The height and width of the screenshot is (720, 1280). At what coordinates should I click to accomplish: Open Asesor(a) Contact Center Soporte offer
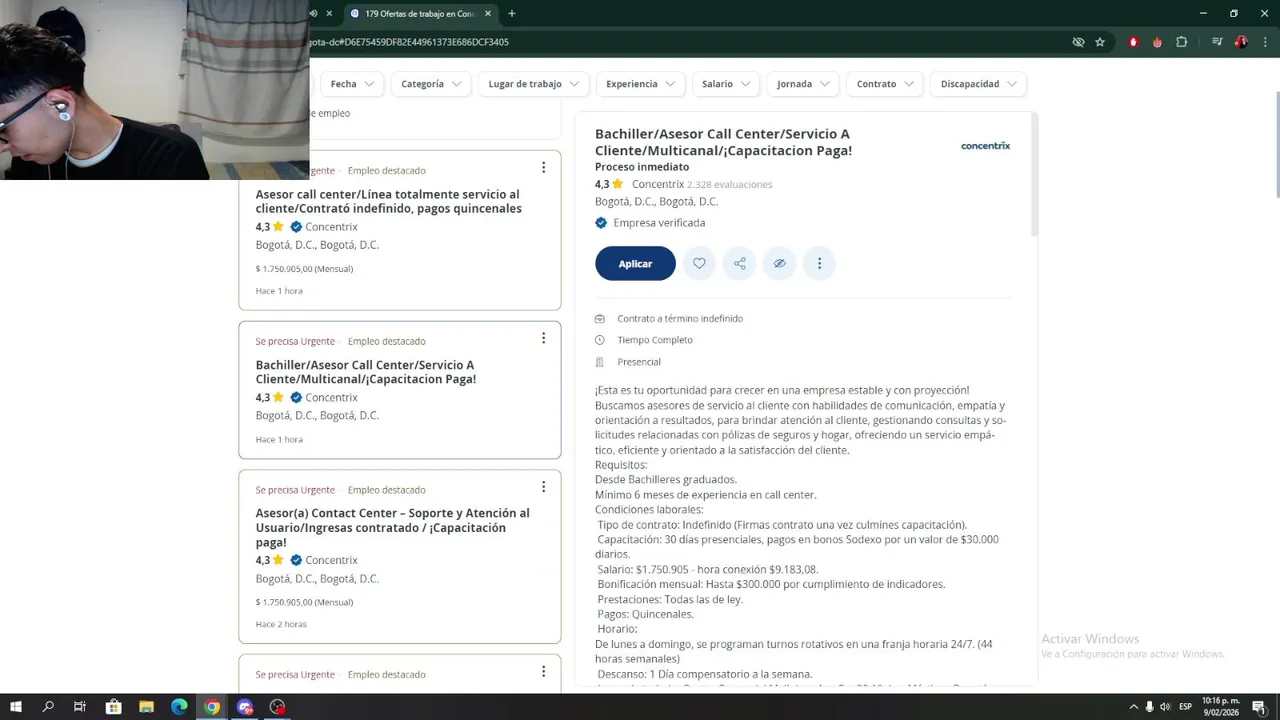392,527
